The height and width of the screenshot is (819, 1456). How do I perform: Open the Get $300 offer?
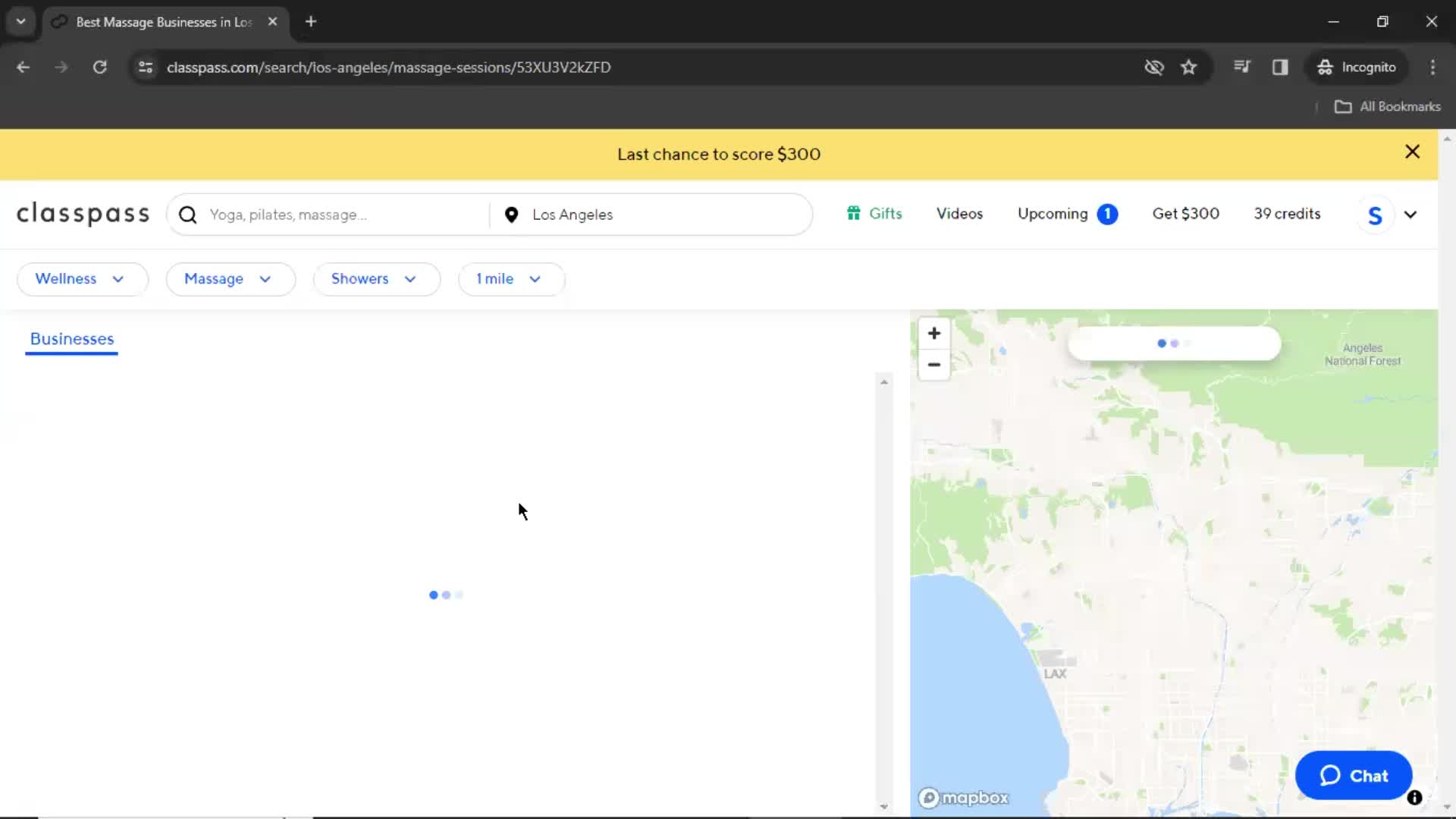click(1185, 214)
